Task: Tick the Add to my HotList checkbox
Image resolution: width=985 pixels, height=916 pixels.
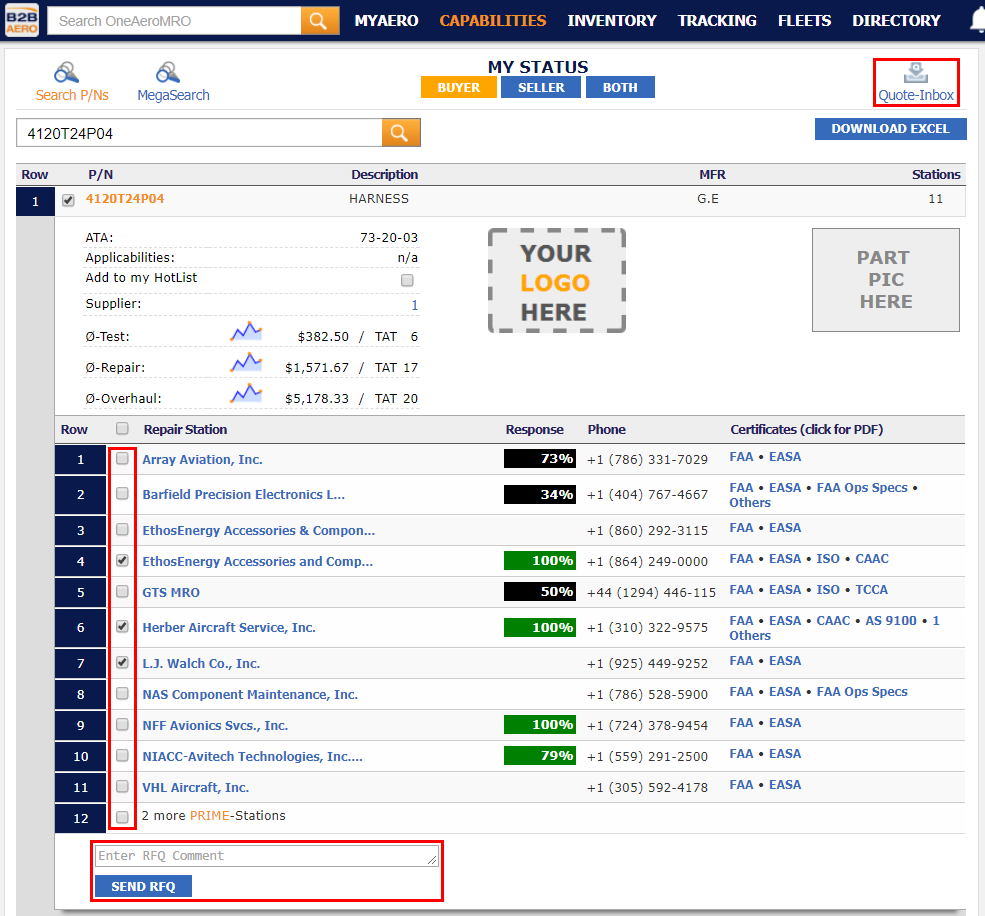Action: (x=407, y=280)
